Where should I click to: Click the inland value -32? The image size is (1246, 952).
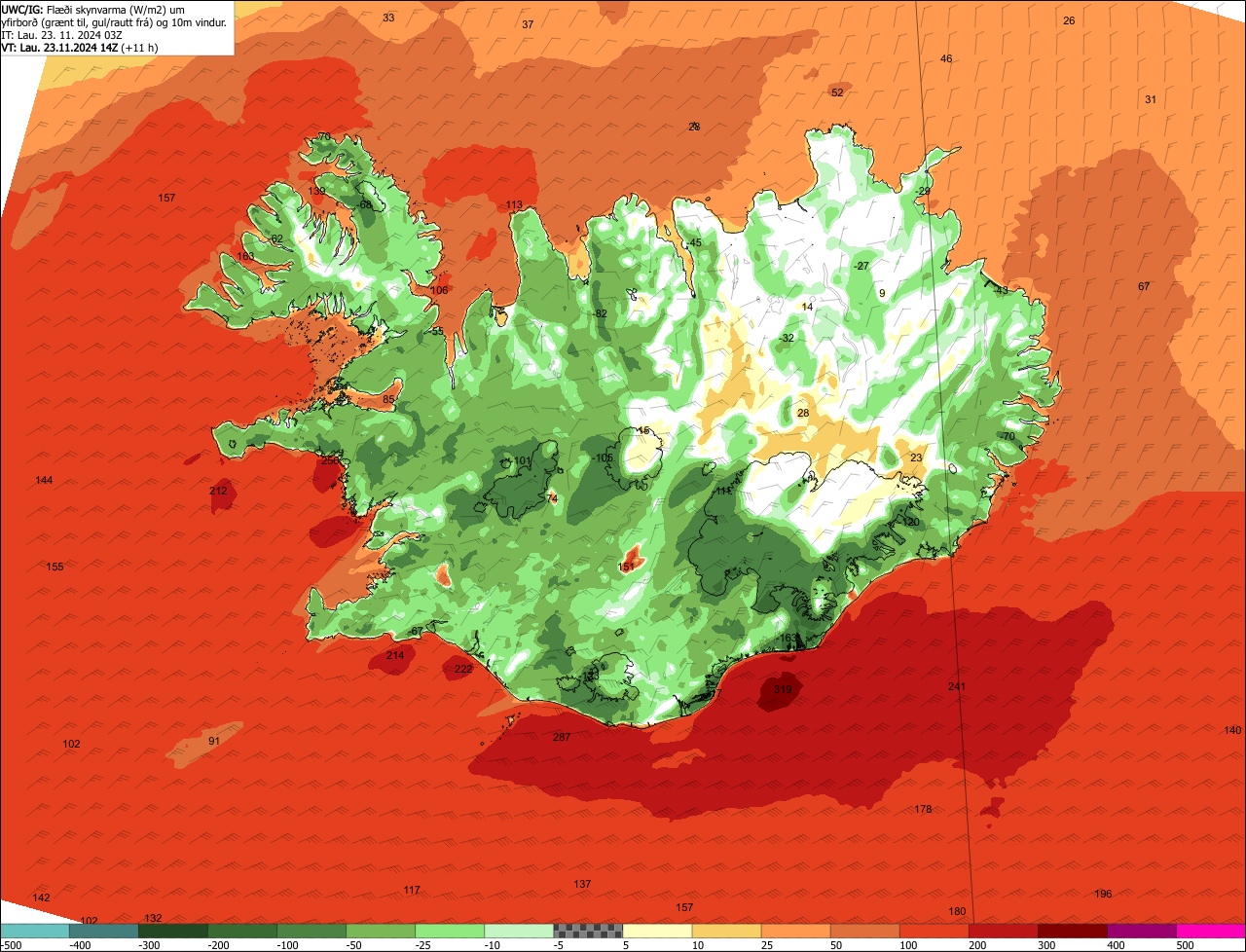(787, 338)
